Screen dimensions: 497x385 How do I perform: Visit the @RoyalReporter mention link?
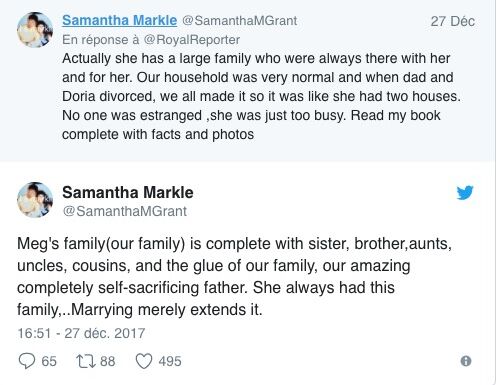pyautogui.click(x=192, y=40)
